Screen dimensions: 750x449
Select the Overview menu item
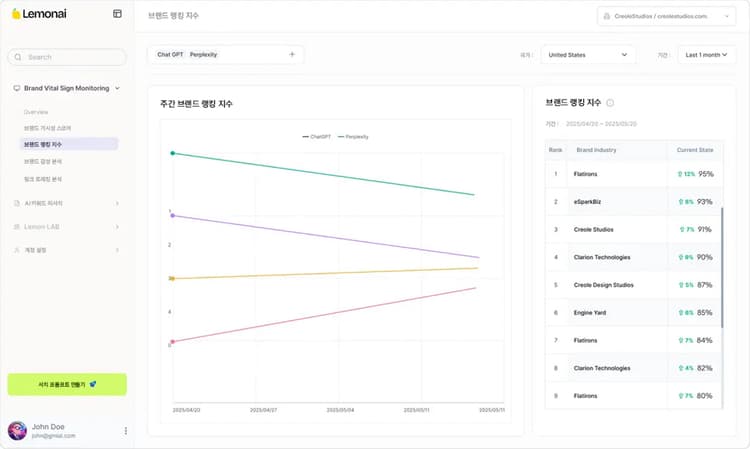pyautogui.click(x=36, y=112)
